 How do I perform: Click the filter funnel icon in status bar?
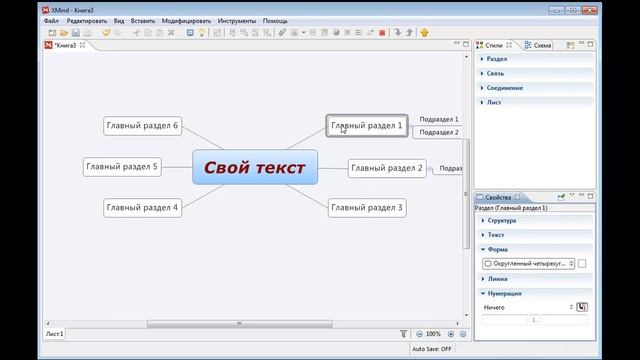coord(403,334)
